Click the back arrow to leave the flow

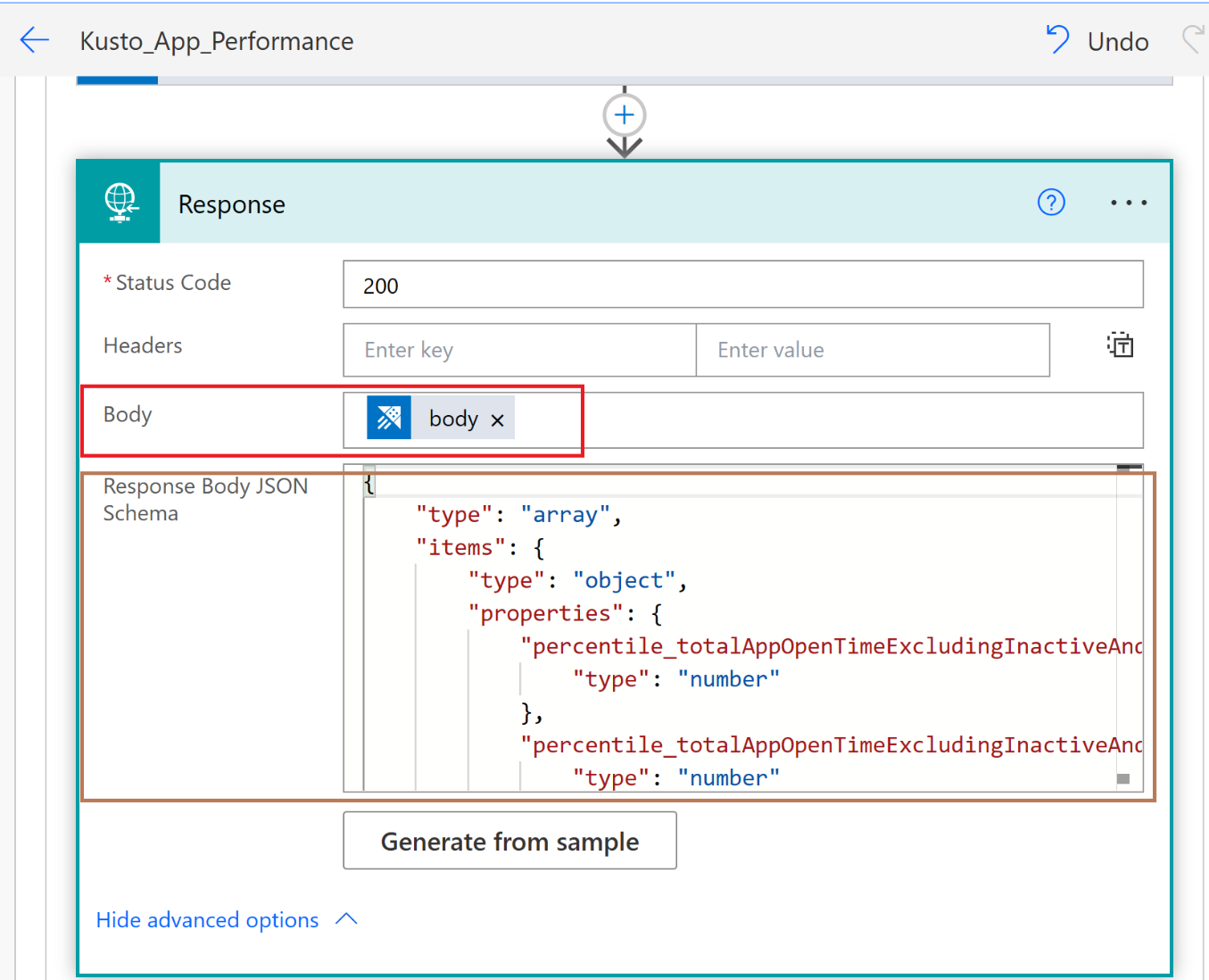coord(34,40)
